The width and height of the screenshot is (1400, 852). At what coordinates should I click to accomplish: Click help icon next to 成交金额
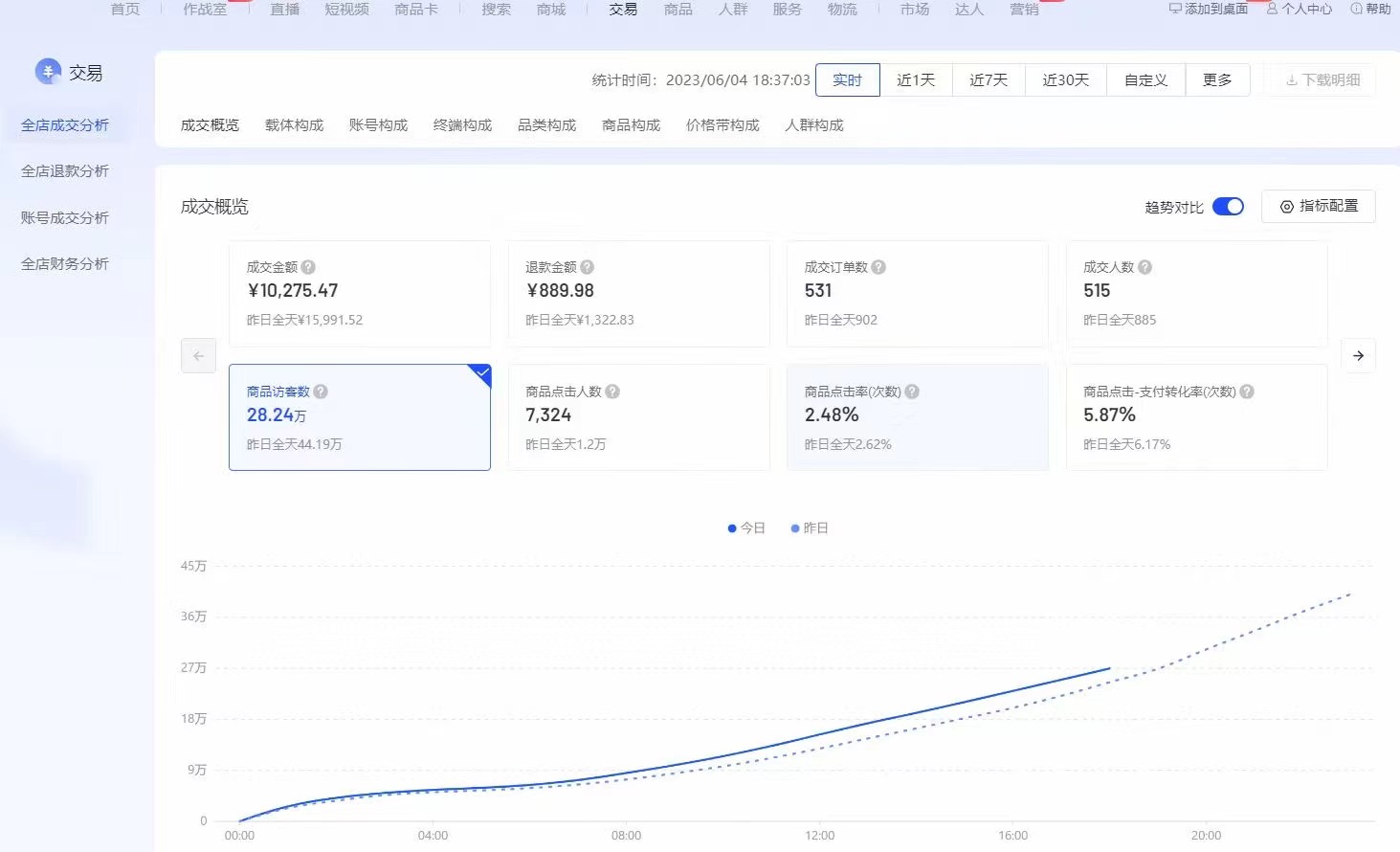[308, 267]
